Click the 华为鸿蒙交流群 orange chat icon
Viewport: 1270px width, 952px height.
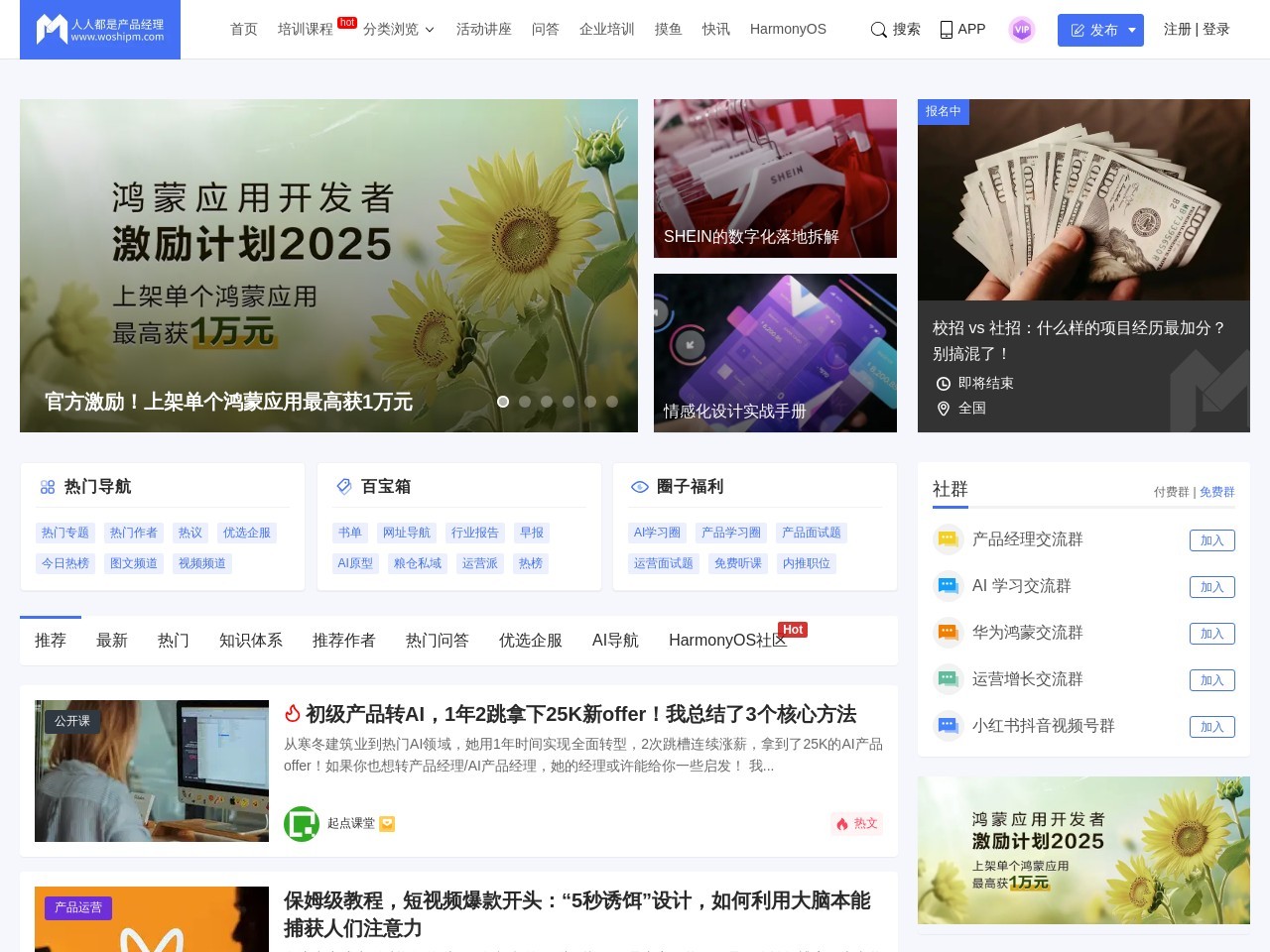(948, 633)
